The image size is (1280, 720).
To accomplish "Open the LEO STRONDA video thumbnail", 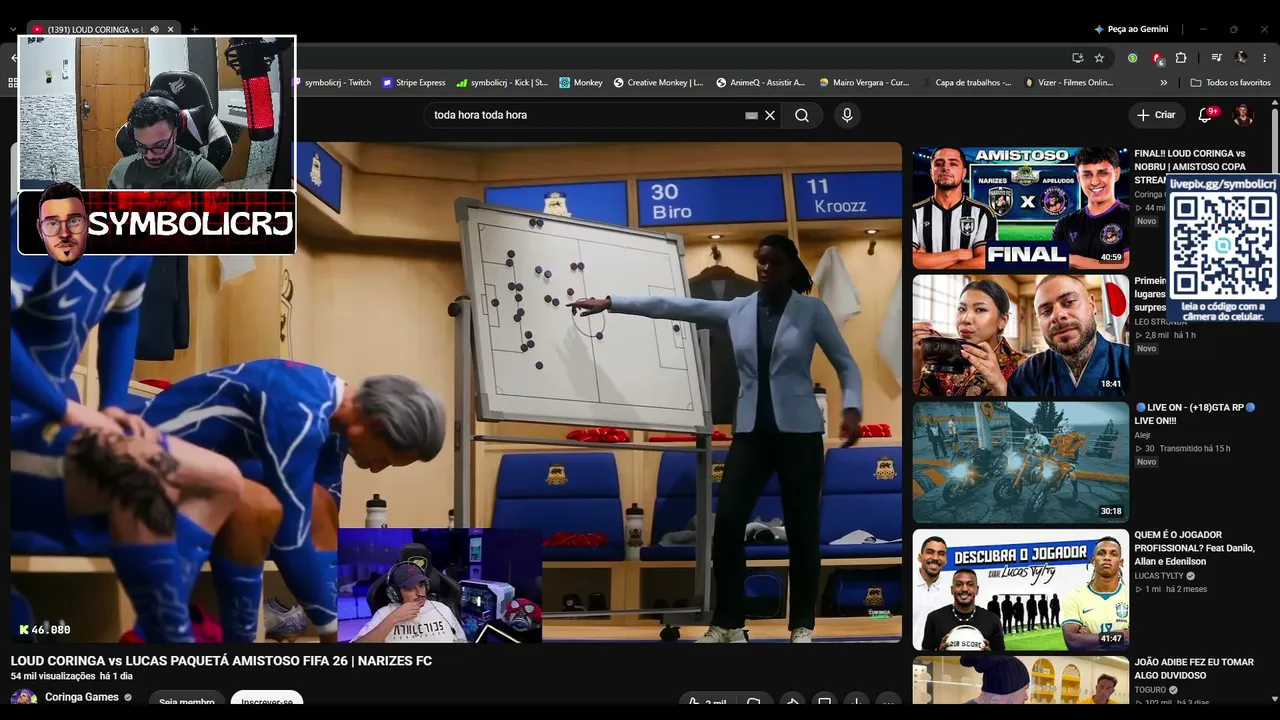I will 1020,336.
